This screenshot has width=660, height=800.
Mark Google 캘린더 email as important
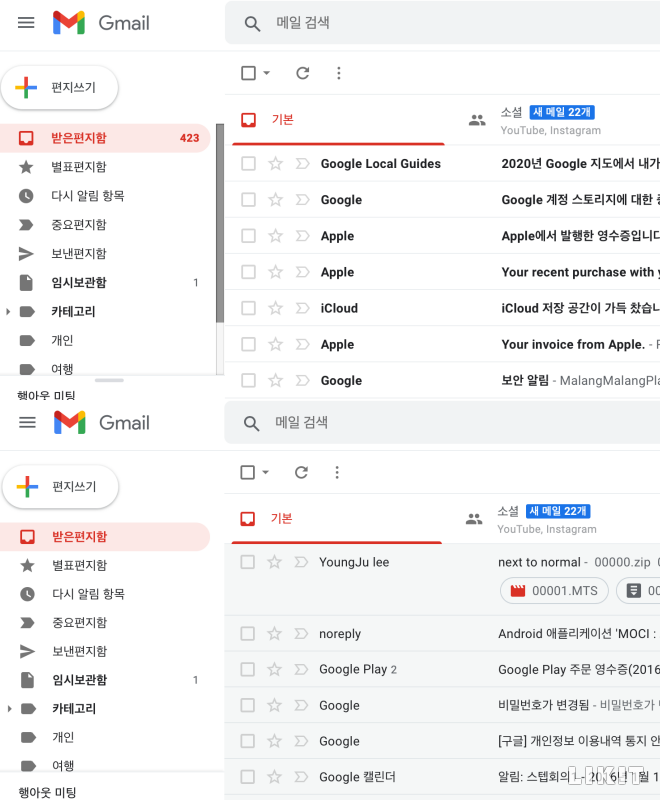[301, 777]
